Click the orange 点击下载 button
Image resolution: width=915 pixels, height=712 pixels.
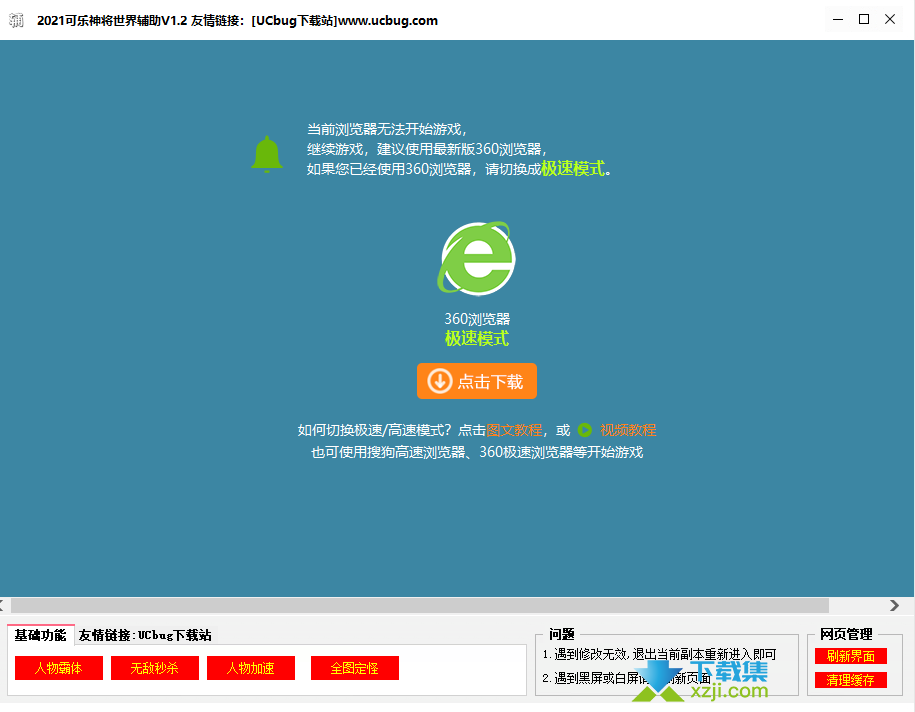(x=477, y=381)
